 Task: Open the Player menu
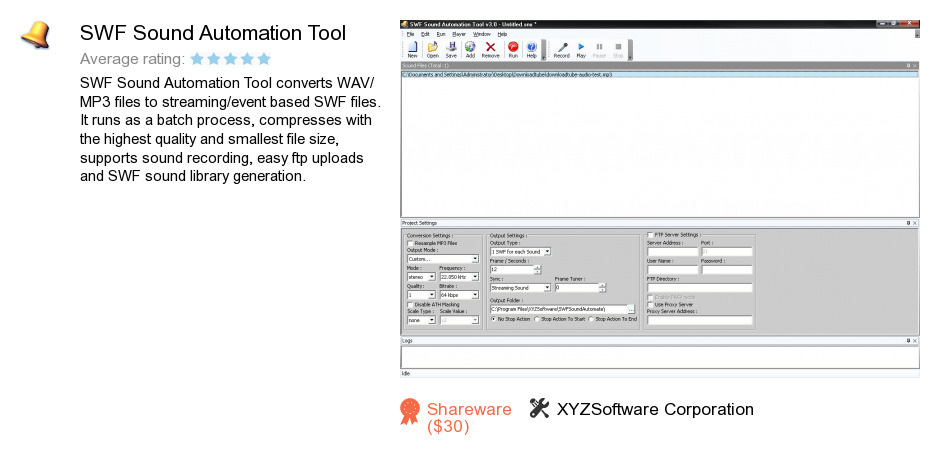459,34
